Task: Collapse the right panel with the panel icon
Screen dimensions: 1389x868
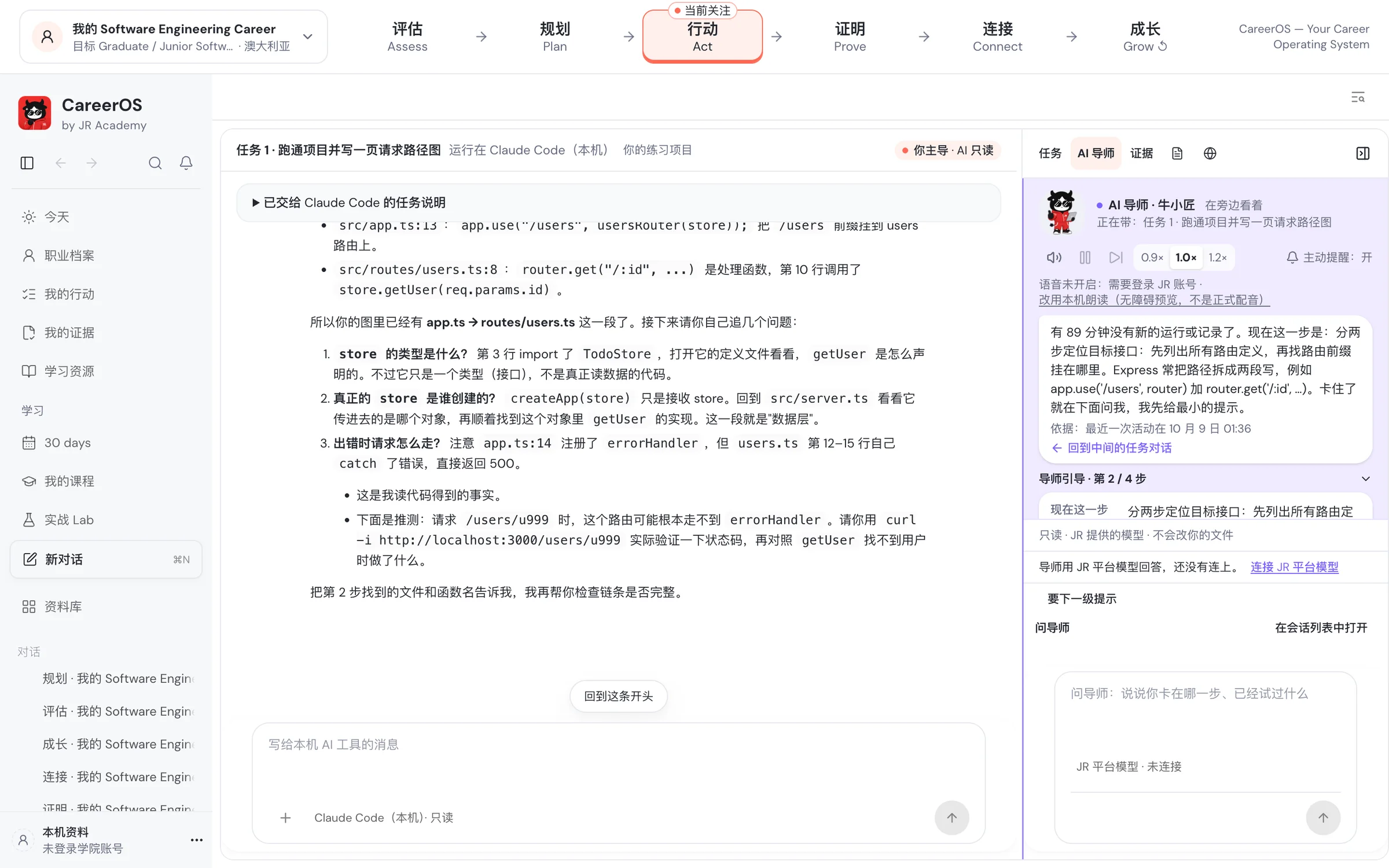Action: (1363, 153)
